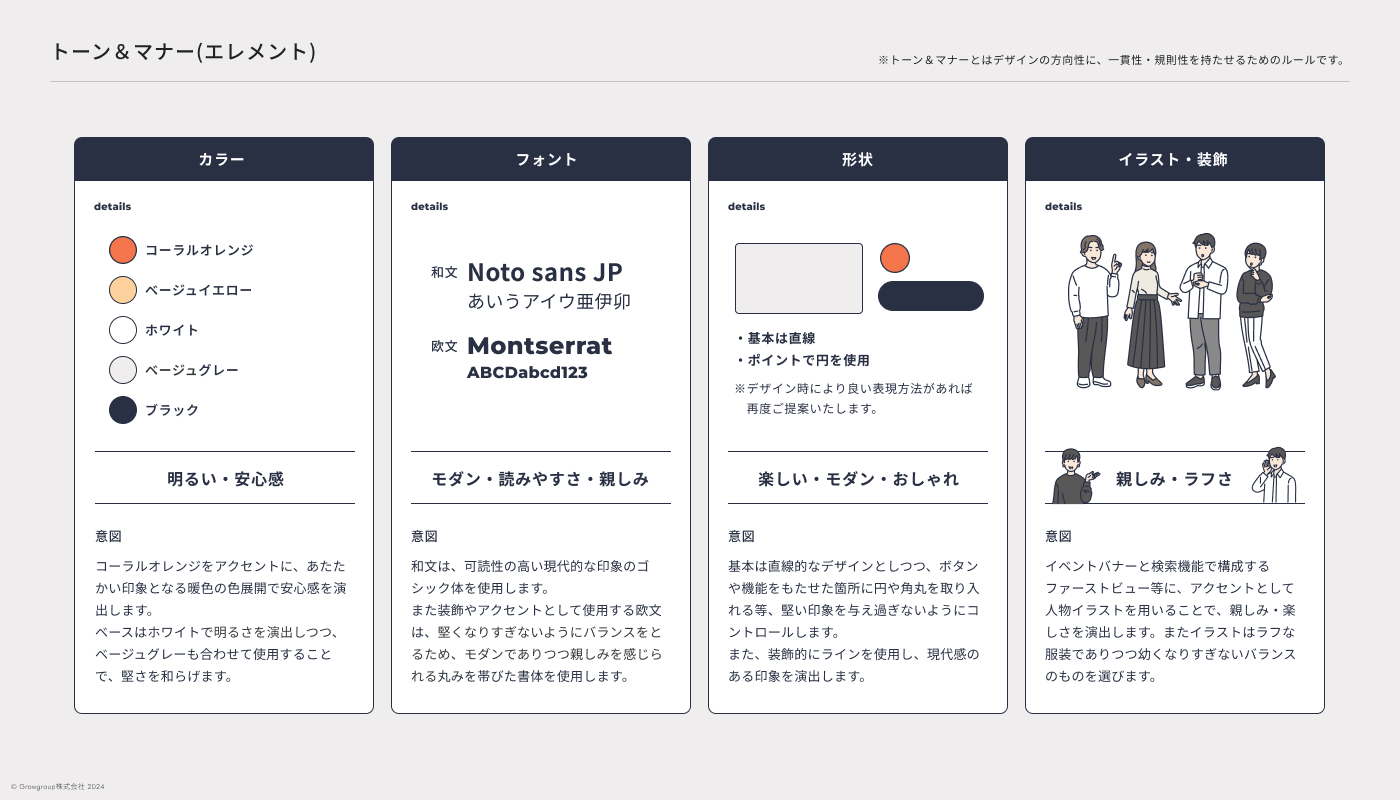Viewport: 1400px width, 800px height.
Task: Click the Growgroup copyright footer text
Action: 58,787
